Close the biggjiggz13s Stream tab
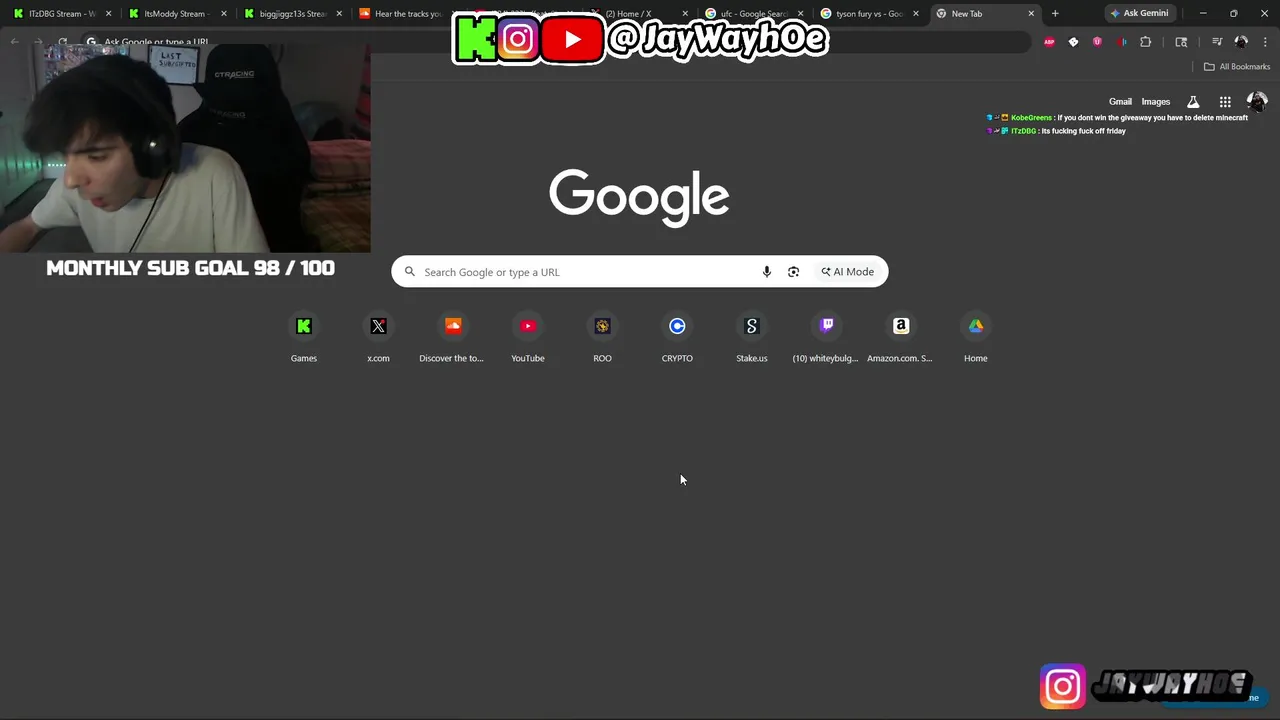Viewport: 1280px width, 720px height. pyautogui.click(x=340, y=14)
